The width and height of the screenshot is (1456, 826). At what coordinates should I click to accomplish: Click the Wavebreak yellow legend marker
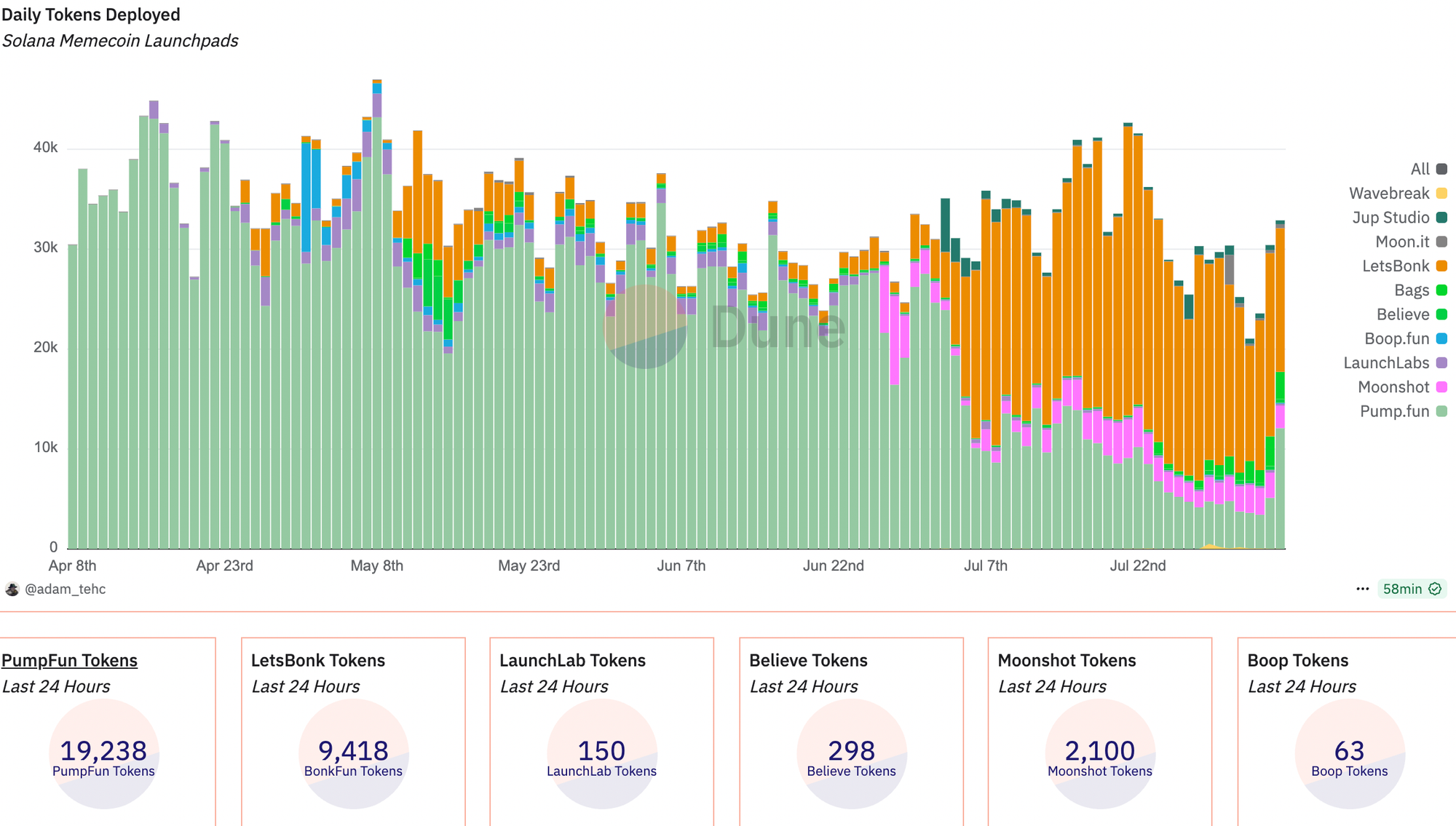pos(1441,193)
